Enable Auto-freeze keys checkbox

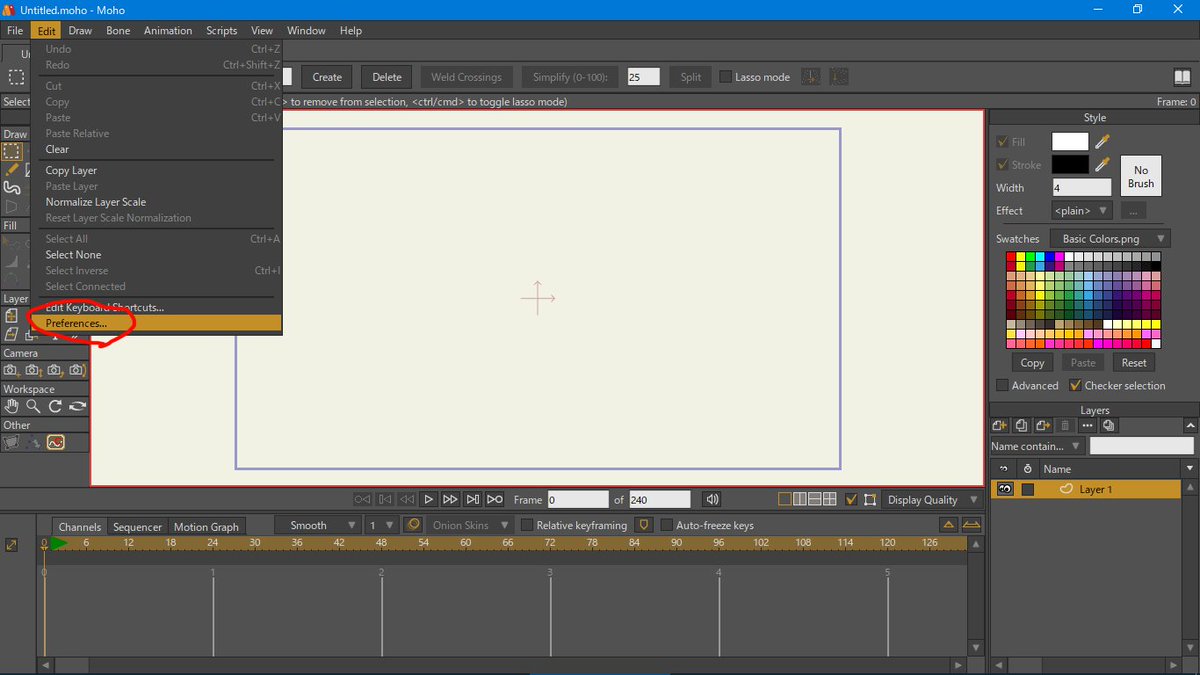click(x=667, y=525)
